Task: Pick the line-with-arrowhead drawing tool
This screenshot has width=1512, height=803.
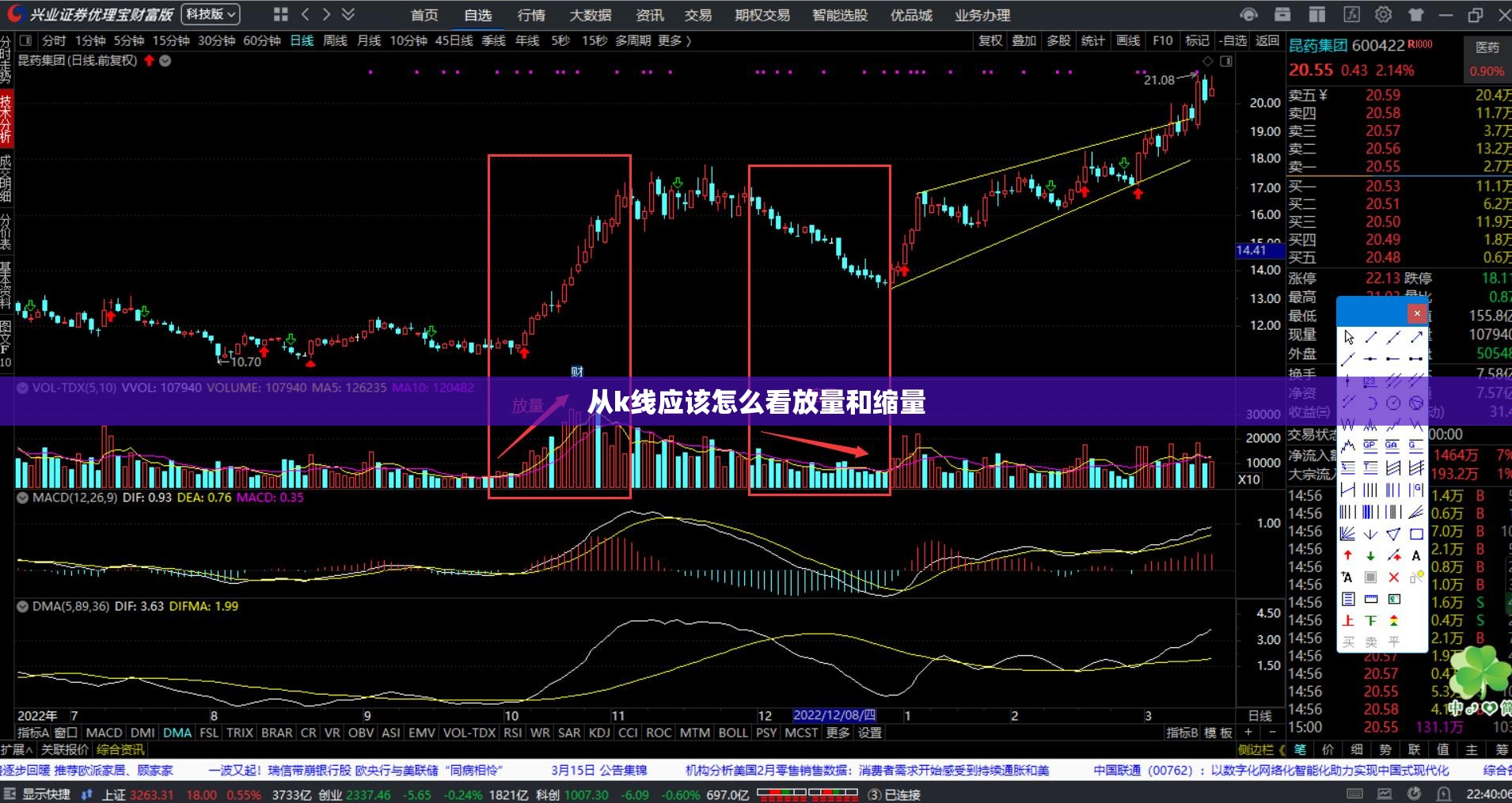Action: tap(1416, 337)
